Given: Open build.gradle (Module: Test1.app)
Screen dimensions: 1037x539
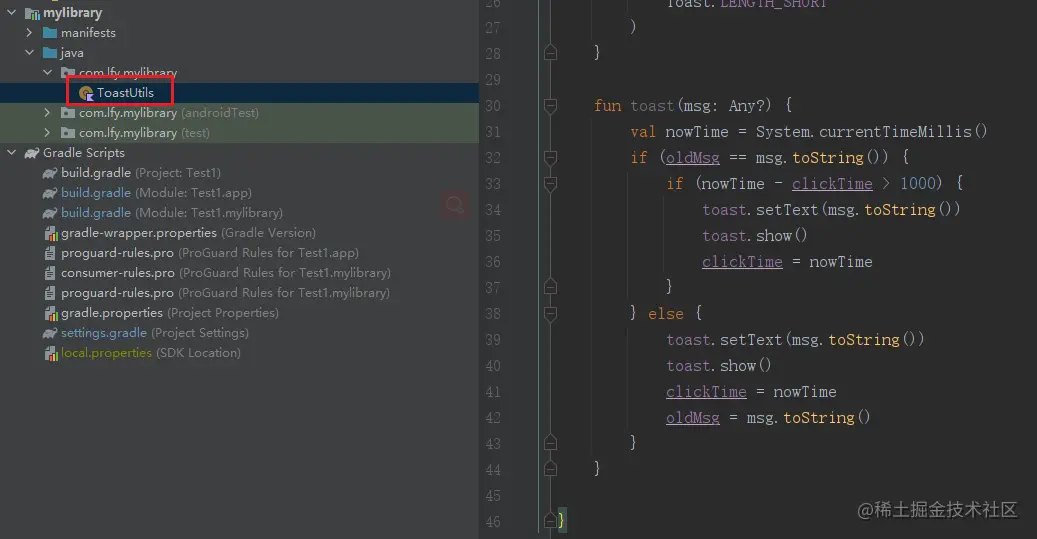Looking at the screenshot, I should pyautogui.click(x=156, y=192).
